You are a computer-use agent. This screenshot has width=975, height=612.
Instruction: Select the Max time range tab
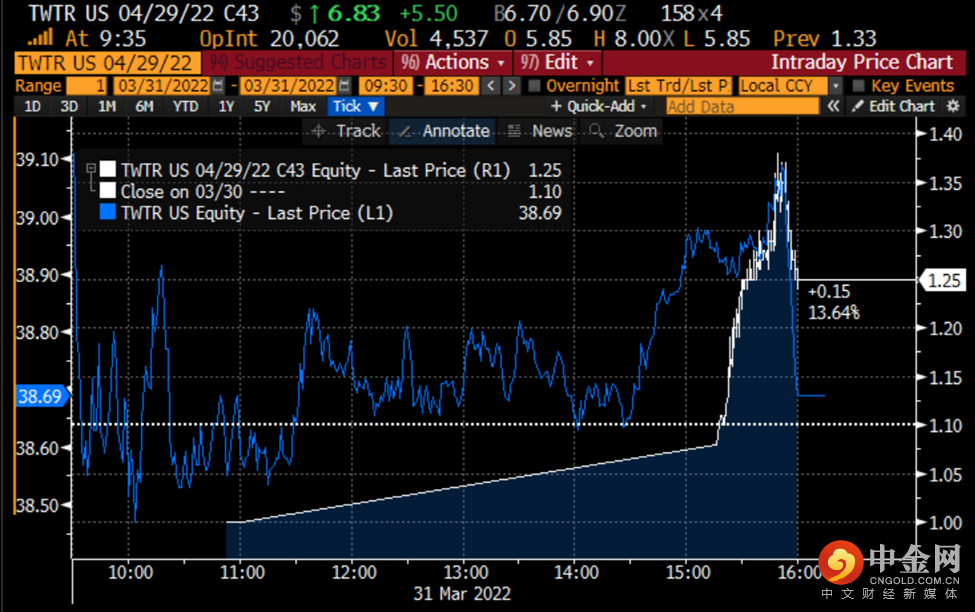tap(303, 106)
